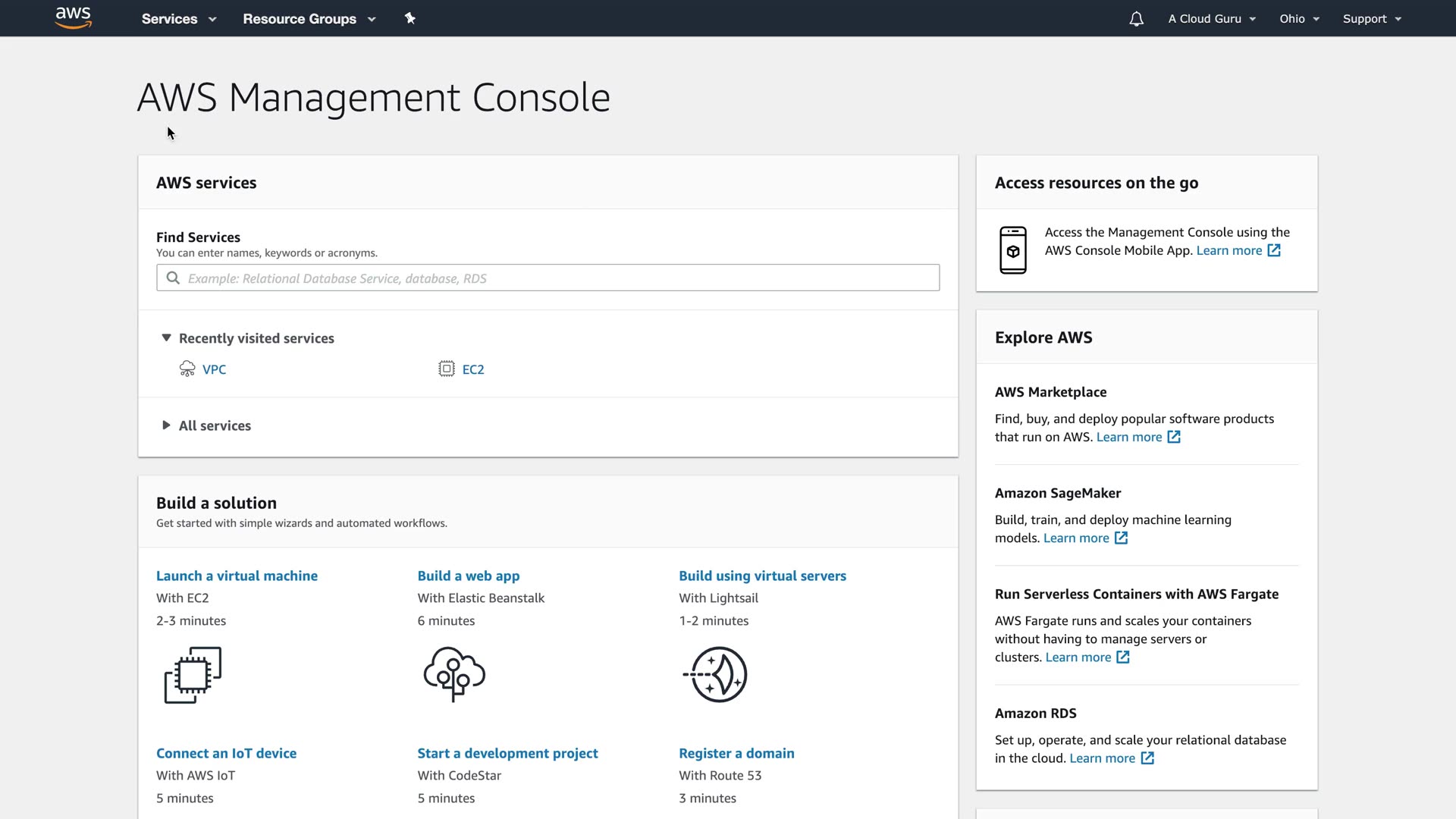The image size is (1456, 819).
Task: Click the AWS logo icon
Action: 74,17
